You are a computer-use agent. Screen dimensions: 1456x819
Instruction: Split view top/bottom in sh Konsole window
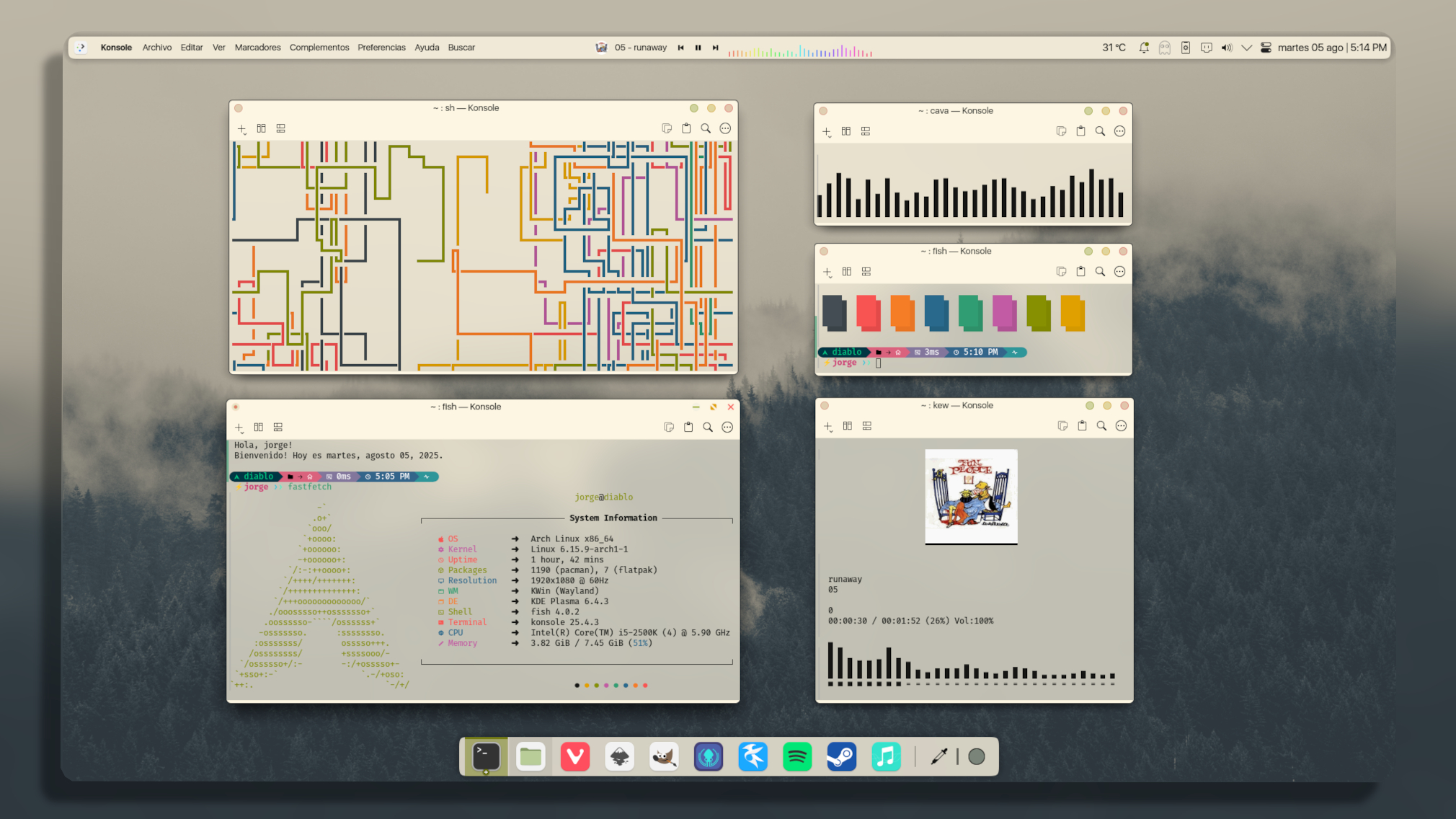[281, 128]
